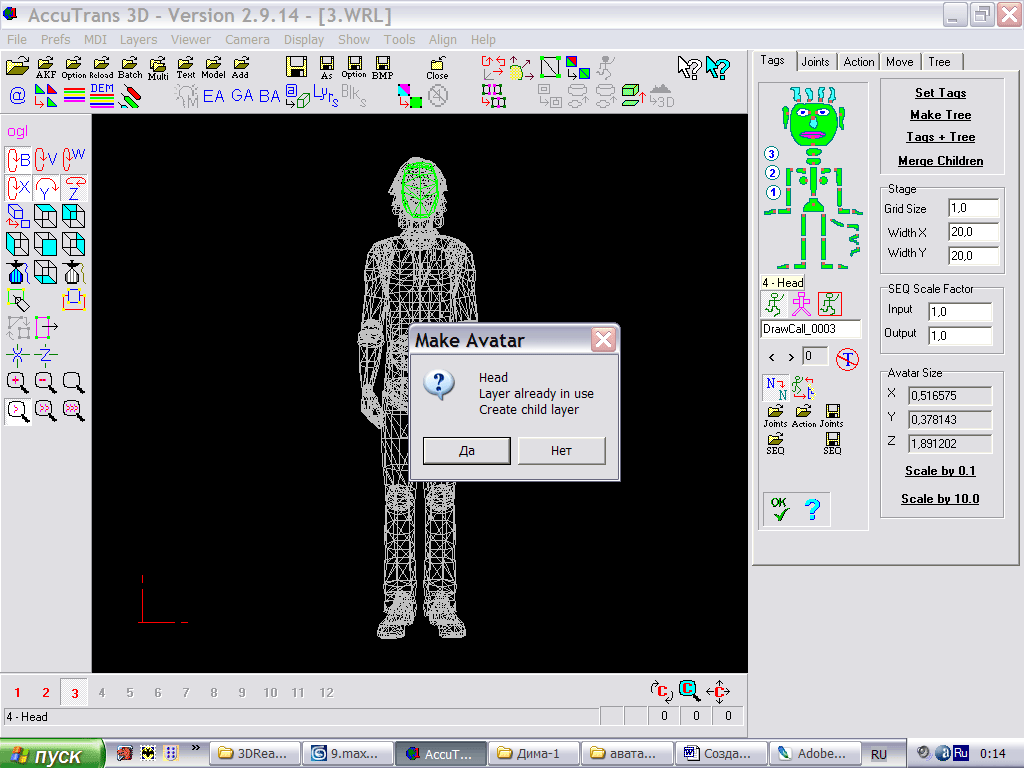Open the Adobe taskbar item
The height and width of the screenshot is (768, 1024).
pyautogui.click(x=814, y=754)
